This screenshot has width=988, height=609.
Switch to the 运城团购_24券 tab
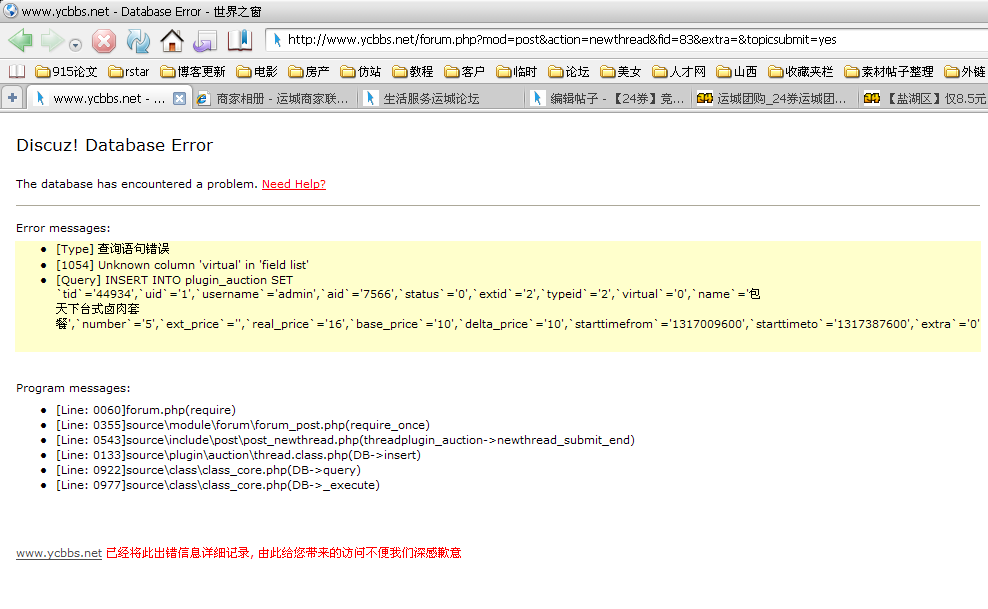point(775,99)
